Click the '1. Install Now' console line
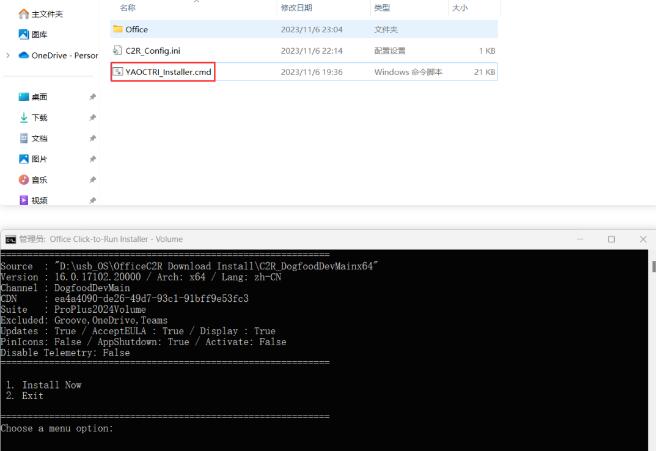Screen dimensions: 656x451 [x=44, y=385]
